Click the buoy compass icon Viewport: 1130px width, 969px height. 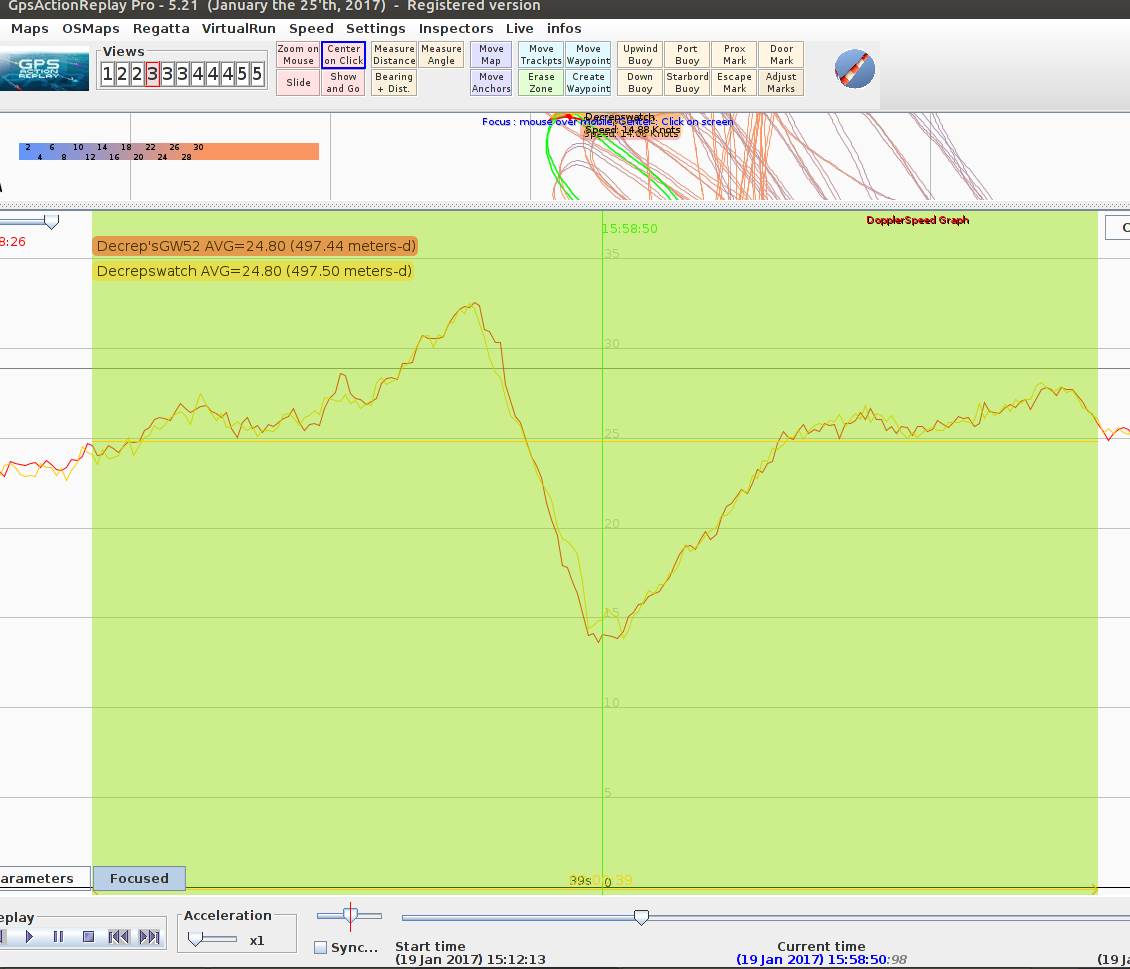point(855,69)
